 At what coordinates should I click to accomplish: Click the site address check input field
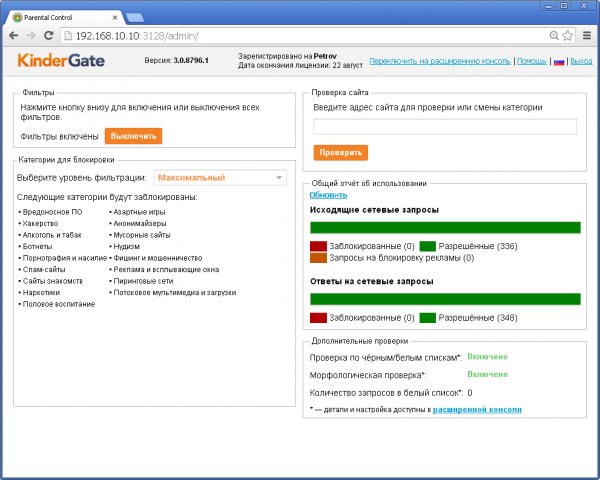pos(445,127)
